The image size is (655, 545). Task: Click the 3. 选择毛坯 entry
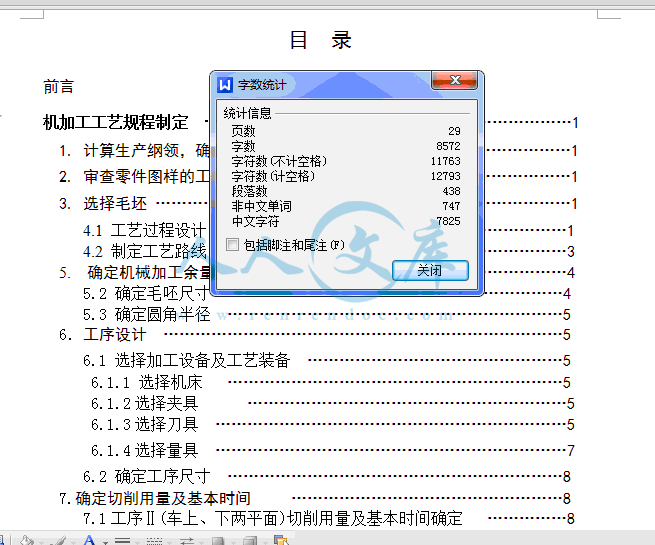[103, 204]
